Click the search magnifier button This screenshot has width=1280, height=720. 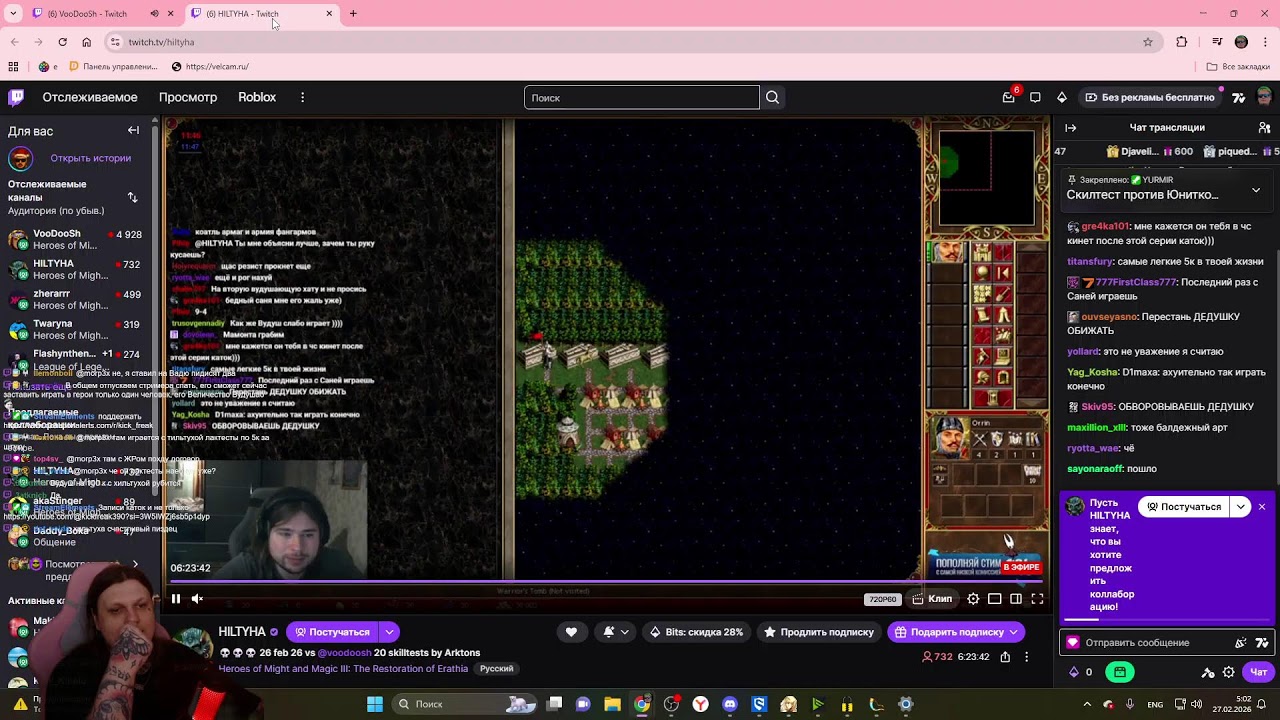[772, 97]
